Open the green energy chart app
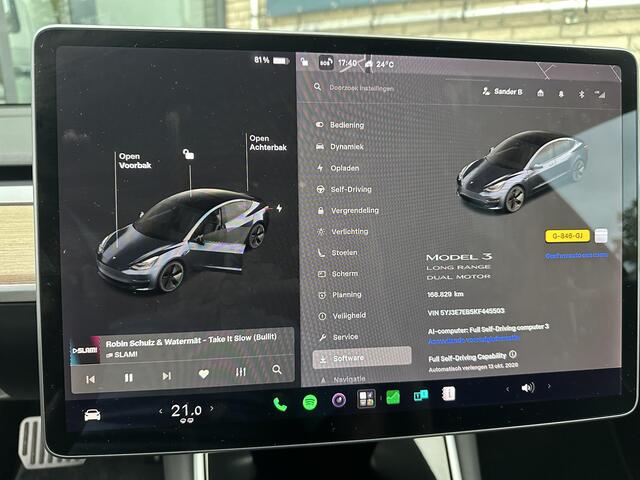The height and width of the screenshot is (480, 640). (393, 397)
